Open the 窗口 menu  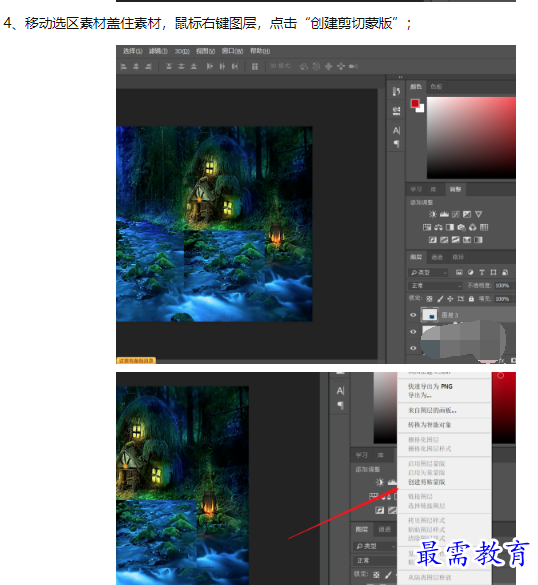point(232,51)
